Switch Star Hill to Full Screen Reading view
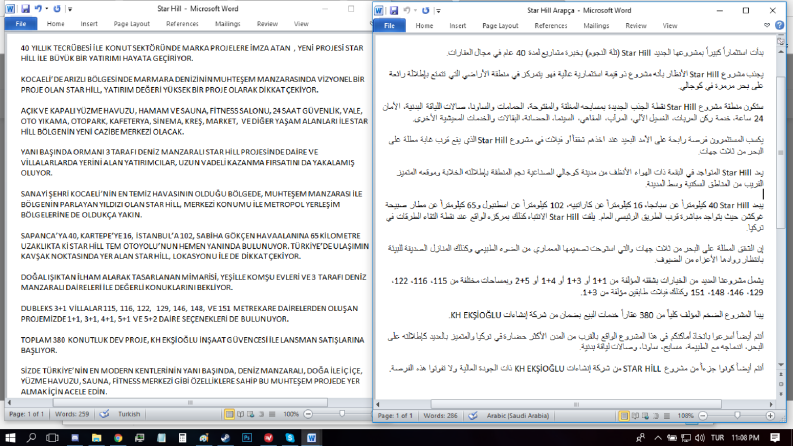Viewport: 793px width, 446px height. (x=241, y=414)
